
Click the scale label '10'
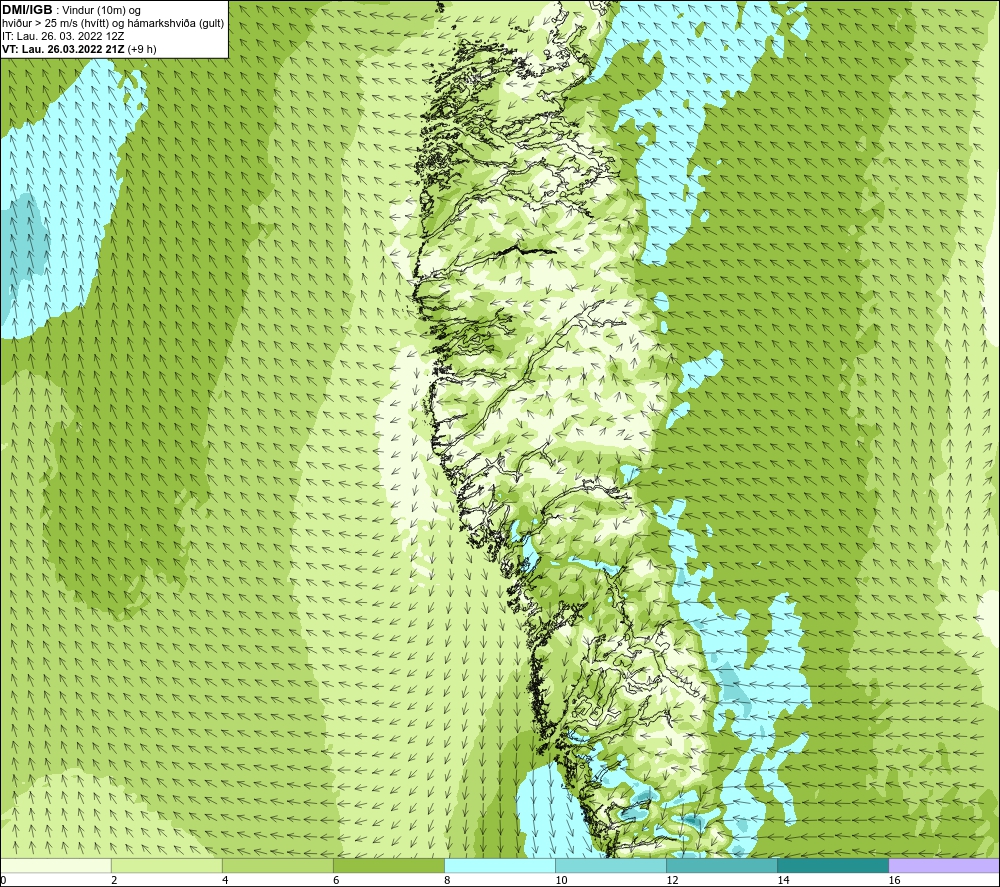[561, 881]
